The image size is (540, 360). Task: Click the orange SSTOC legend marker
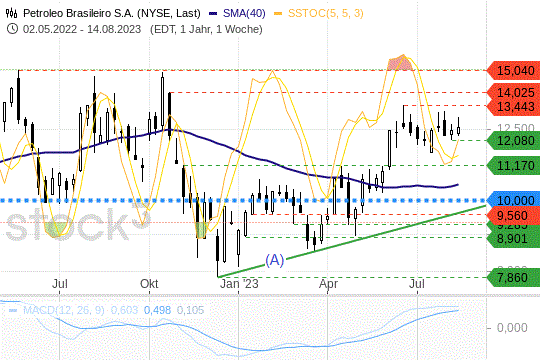(x=278, y=14)
